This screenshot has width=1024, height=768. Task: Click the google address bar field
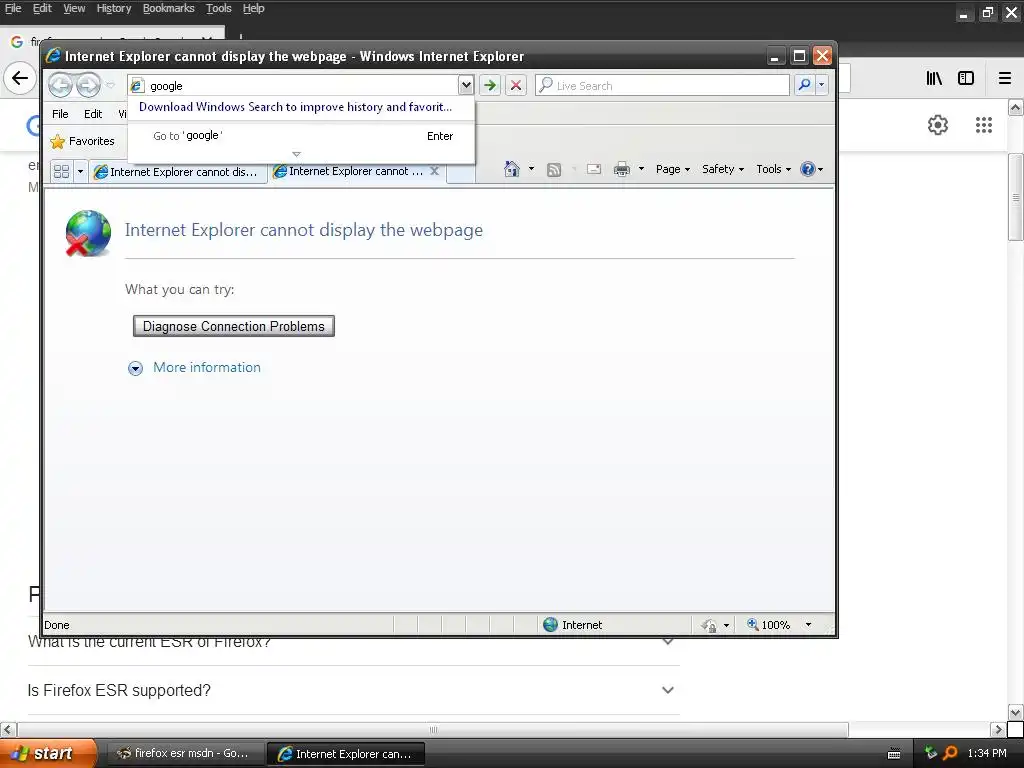tap(293, 86)
